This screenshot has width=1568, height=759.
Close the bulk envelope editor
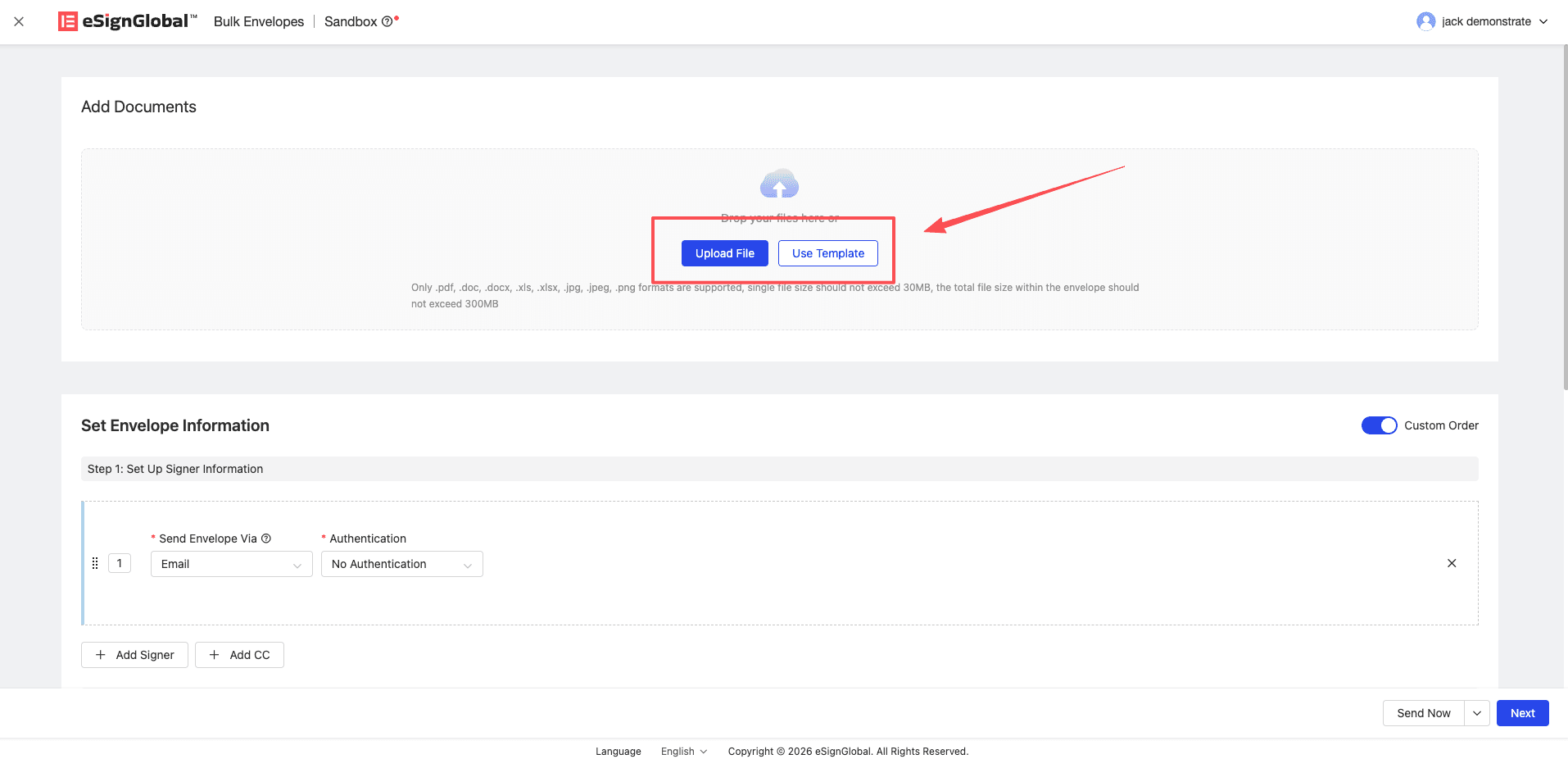pos(19,21)
